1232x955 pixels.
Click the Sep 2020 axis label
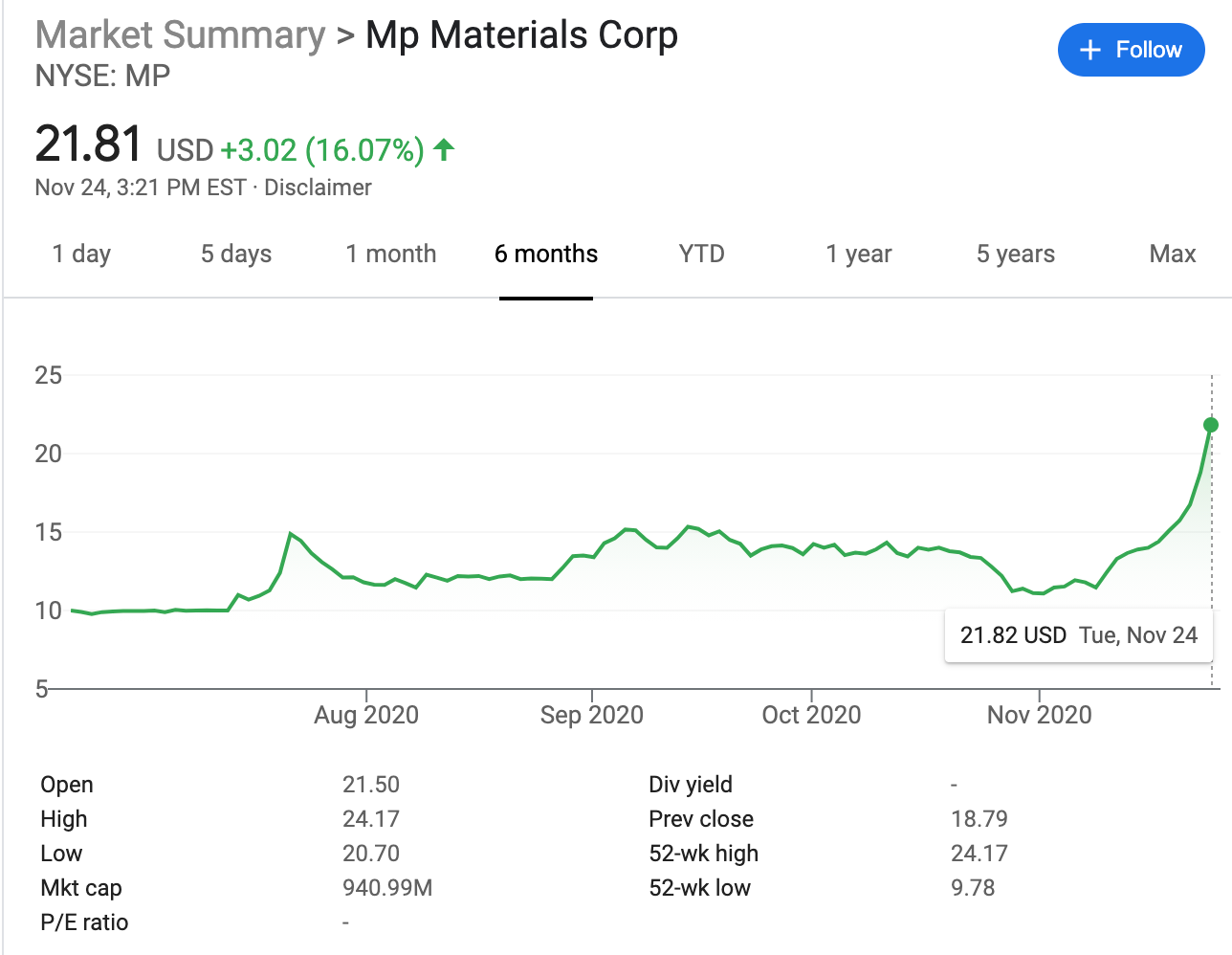[591, 715]
